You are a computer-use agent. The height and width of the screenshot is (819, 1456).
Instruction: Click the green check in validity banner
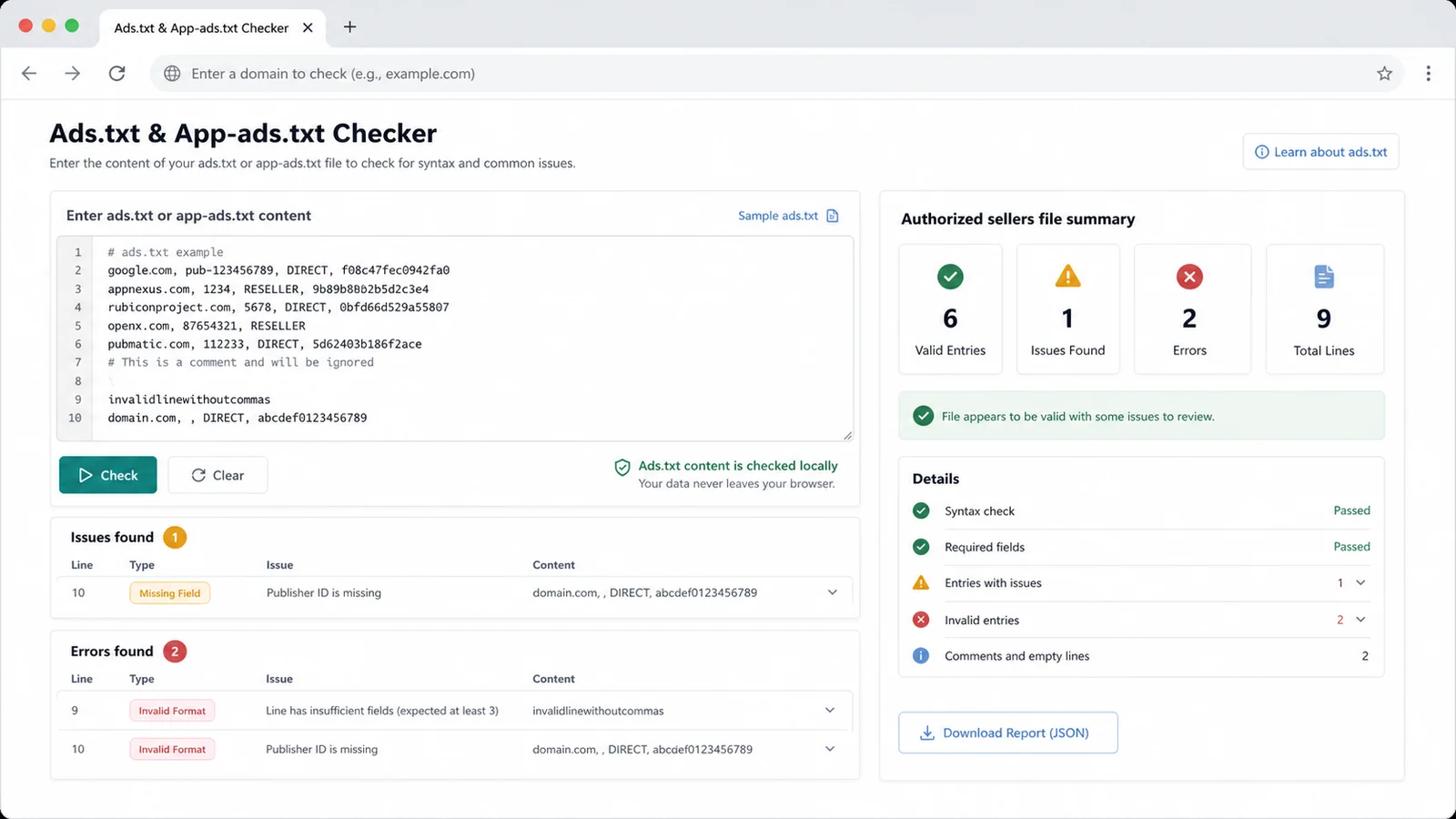[923, 416]
